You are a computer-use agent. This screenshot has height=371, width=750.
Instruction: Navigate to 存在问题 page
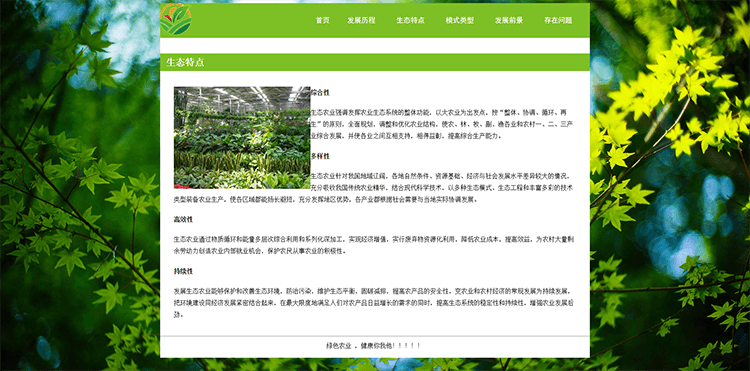tap(558, 21)
